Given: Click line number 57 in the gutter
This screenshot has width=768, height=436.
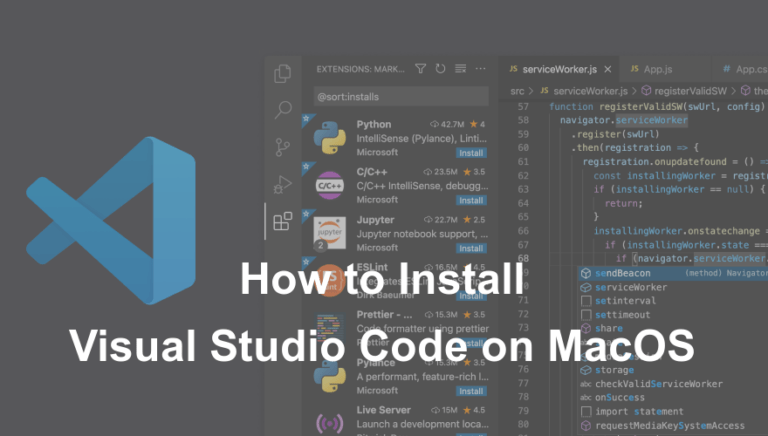Looking at the screenshot, I should tap(523, 106).
